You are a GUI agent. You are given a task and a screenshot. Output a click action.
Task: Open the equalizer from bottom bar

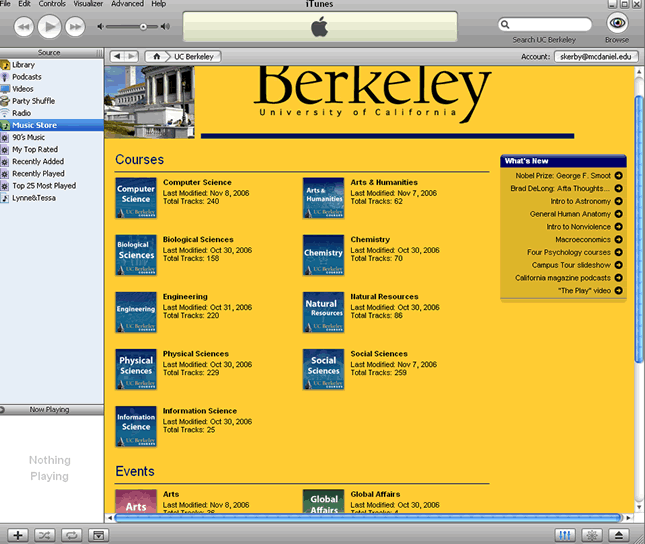[x=566, y=535]
